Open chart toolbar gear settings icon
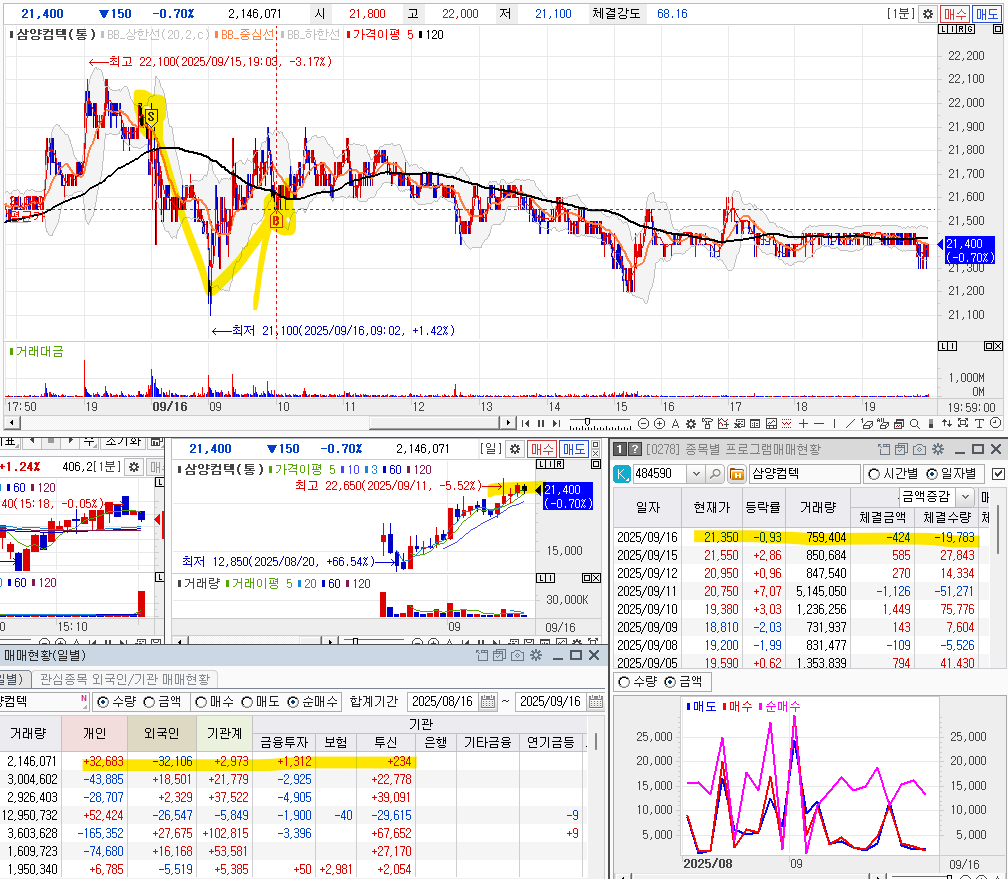This screenshot has width=1008, height=879. click(691, 423)
